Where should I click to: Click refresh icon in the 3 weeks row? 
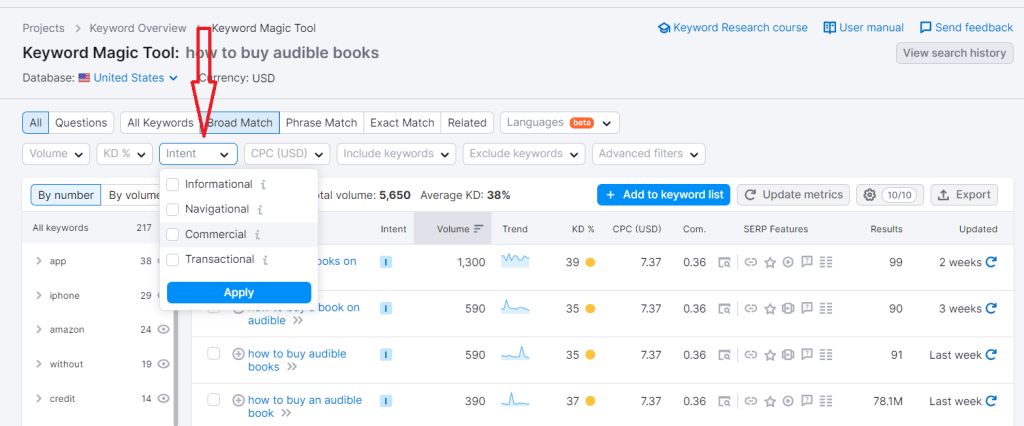[x=991, y=309]
